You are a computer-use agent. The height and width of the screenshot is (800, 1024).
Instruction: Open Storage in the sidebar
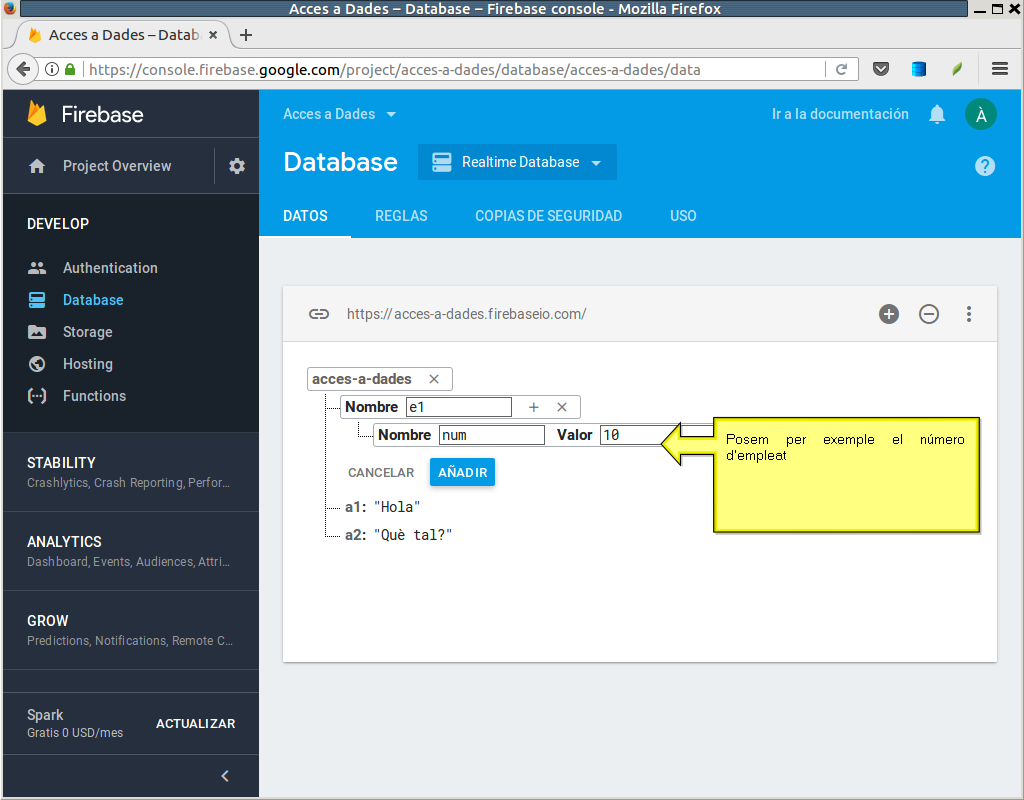coord(88,332)
